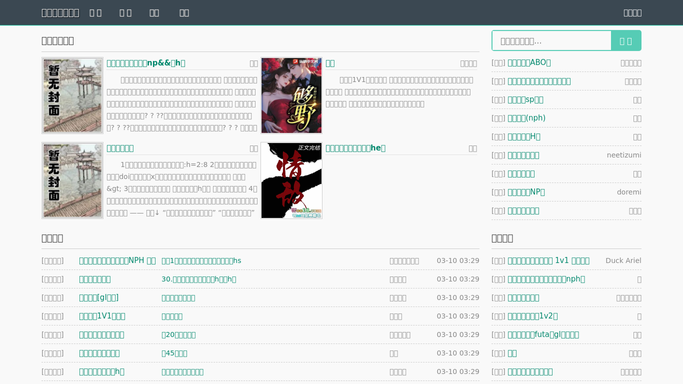Open latest chapter link starting with 30.
Screen dimensions: 683x384
pos(199,279)
